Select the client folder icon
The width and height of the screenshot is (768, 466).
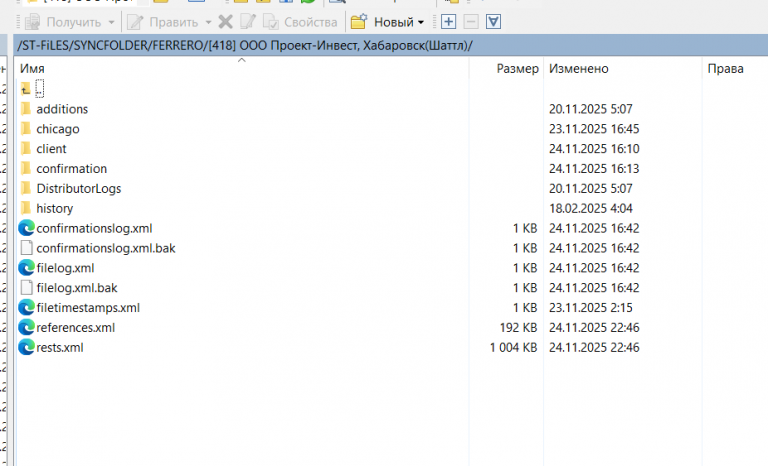click(26, 148)
